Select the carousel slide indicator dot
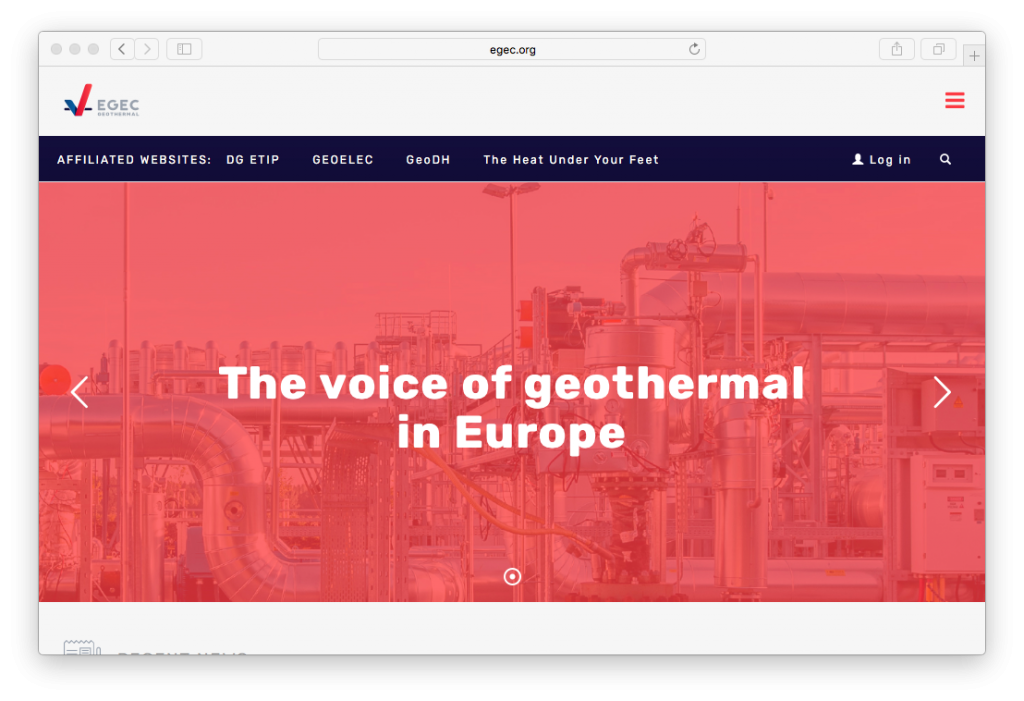The width and height of the screenshot is (1024, 701). click(512, 576)
